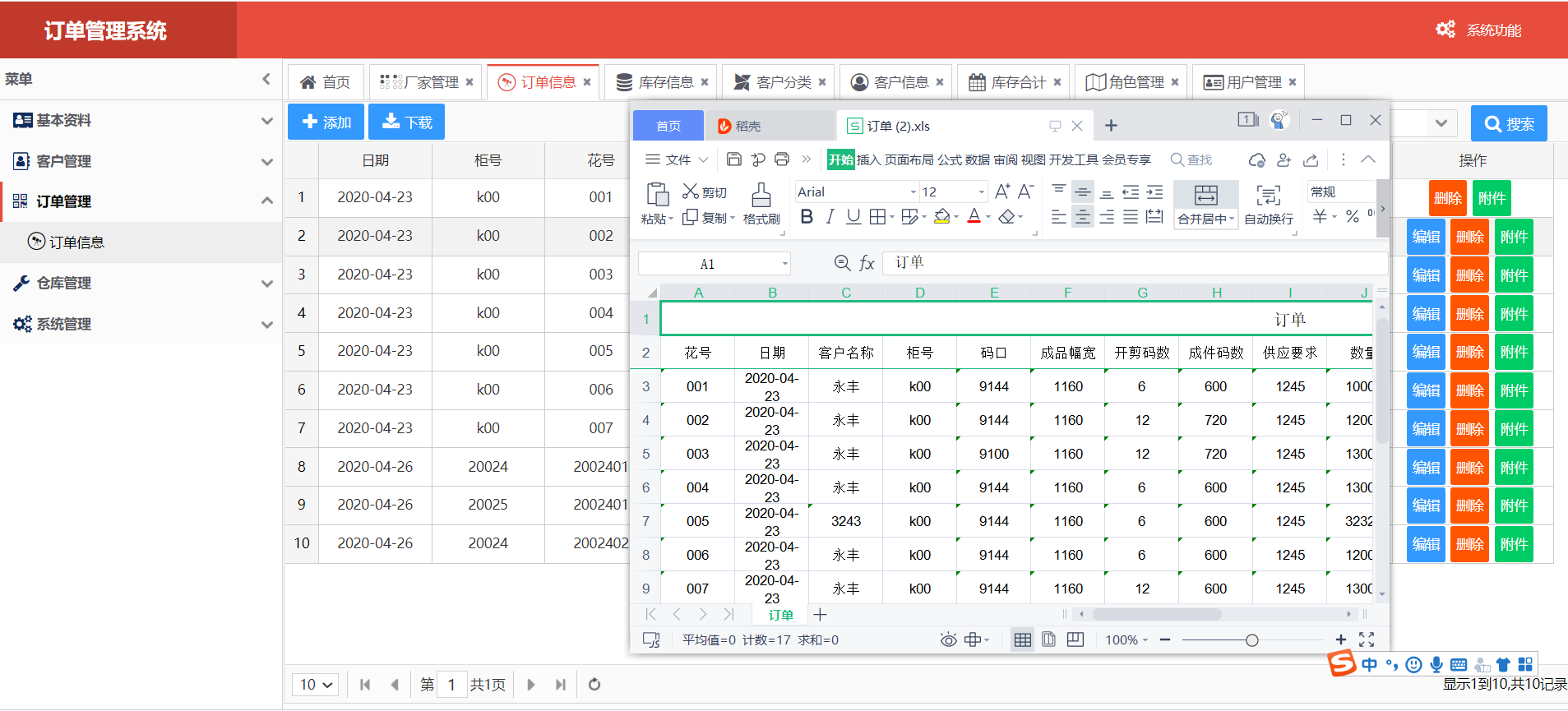Collapse the 订单管理 sidebar menu
This screenshot has width=1568, height=711.
141,201
